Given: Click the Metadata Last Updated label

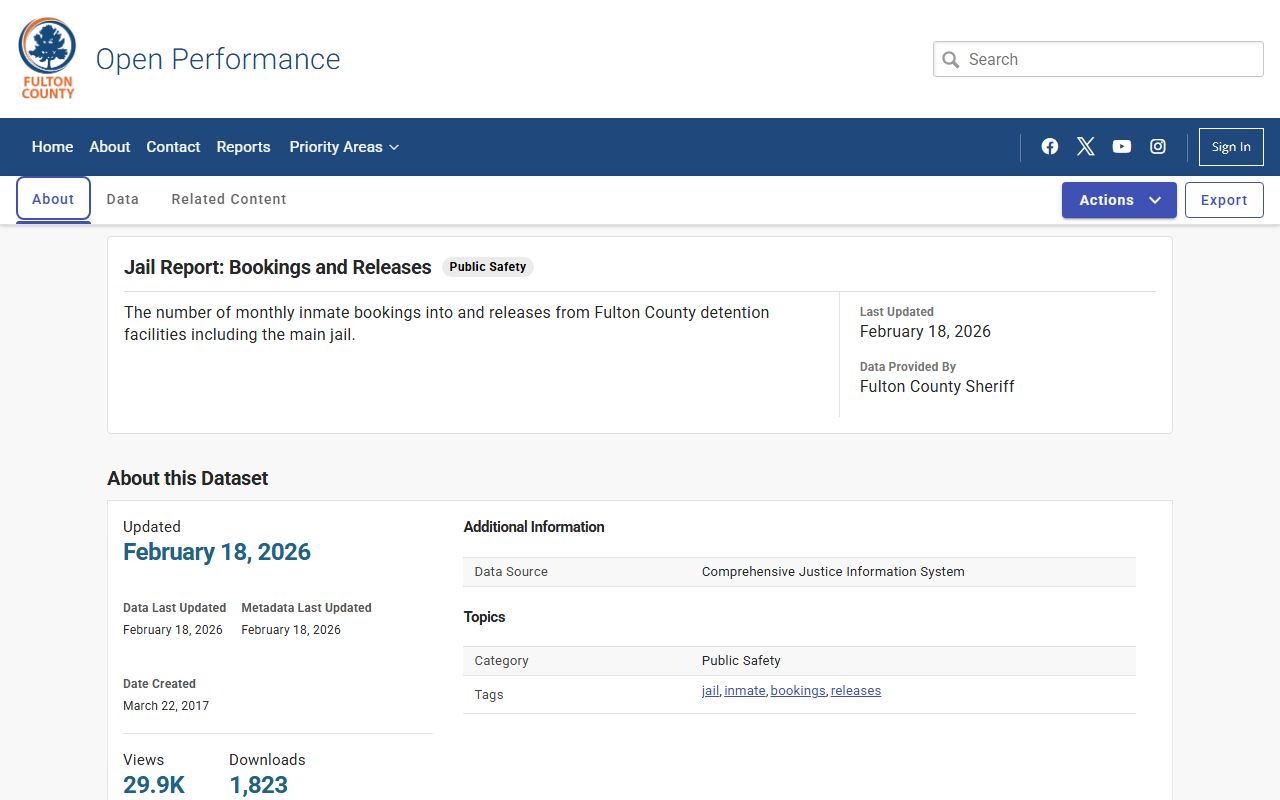Looking at the screenshot, I should (306, 608).
